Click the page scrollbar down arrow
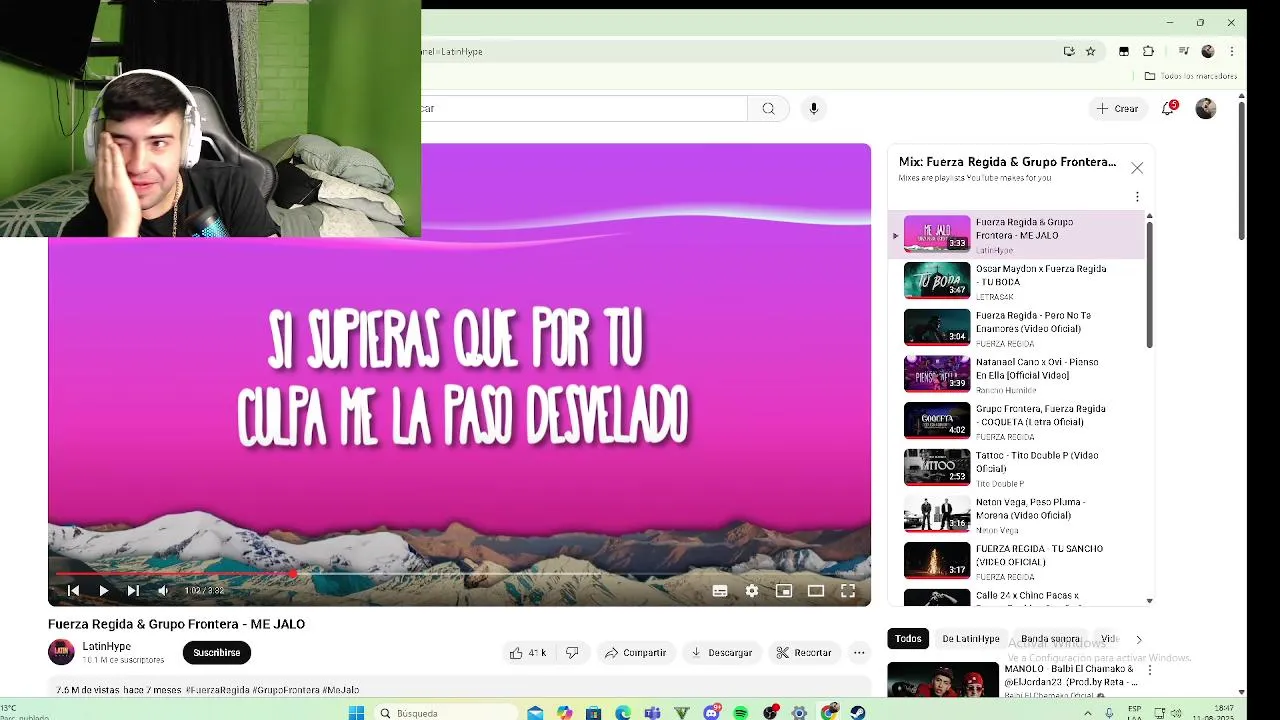1280x720 pixels. 1241,691
